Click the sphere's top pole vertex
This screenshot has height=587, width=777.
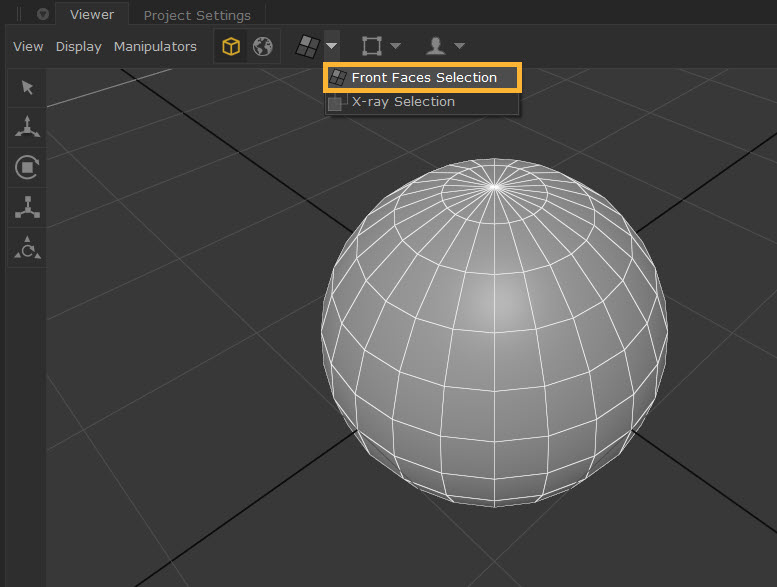point(494,186)
